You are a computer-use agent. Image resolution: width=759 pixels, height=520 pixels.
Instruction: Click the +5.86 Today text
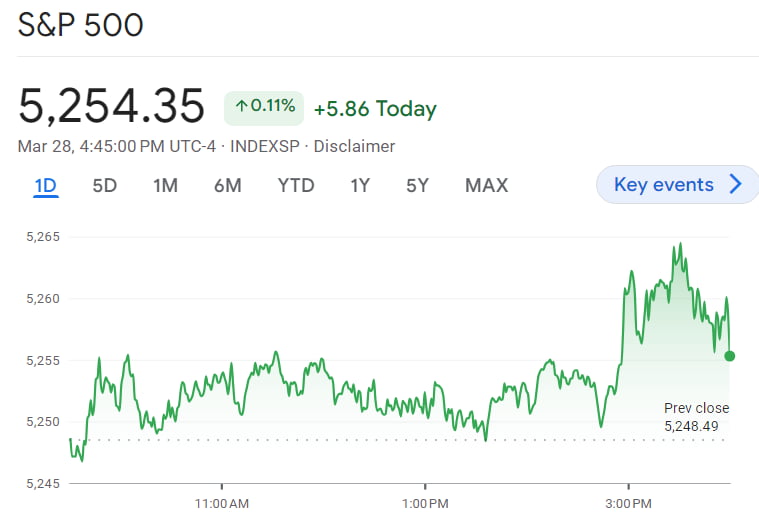pyautogui.click(x=375, y=109)
